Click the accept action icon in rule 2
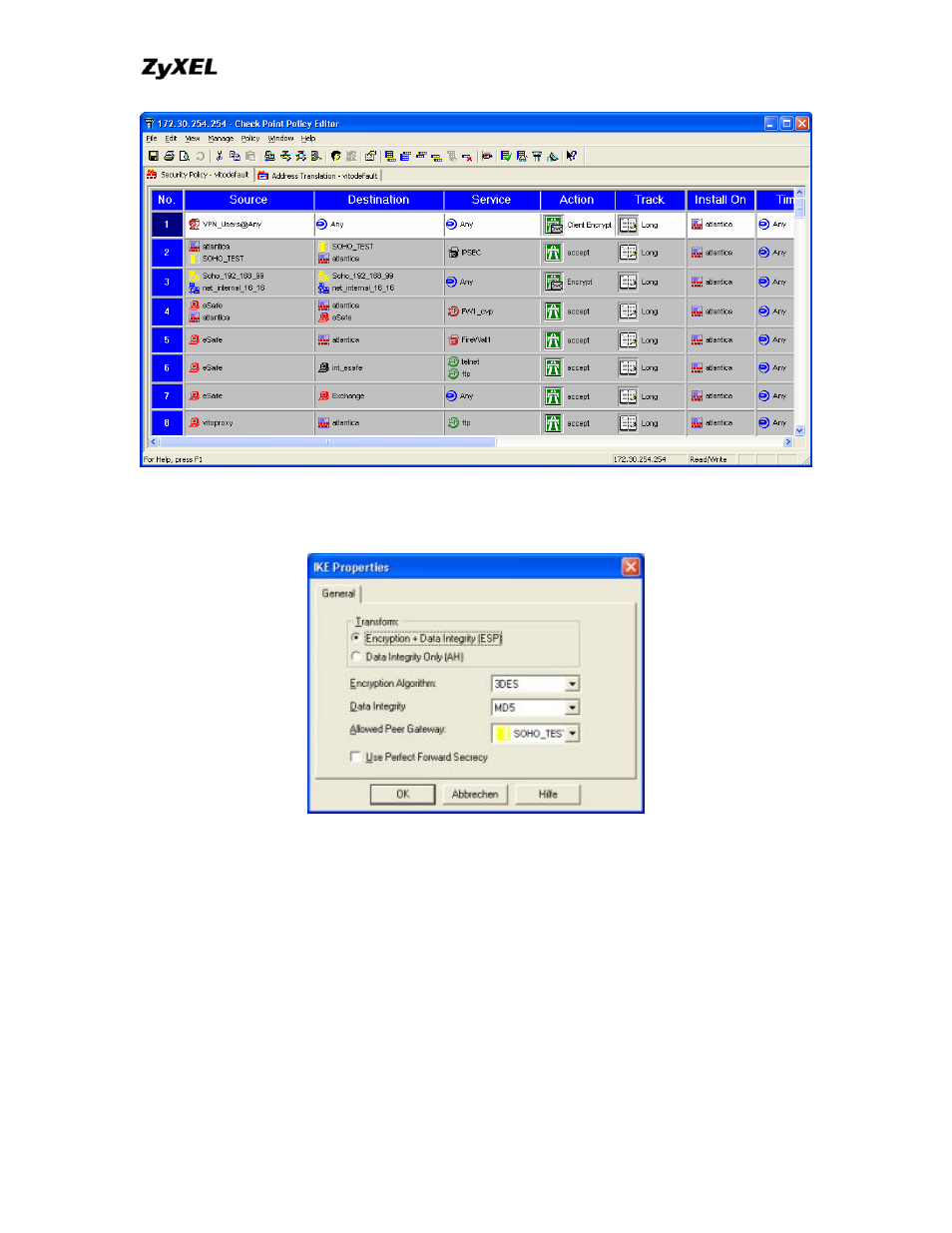952x1233 pixels. pyautogui.click(x=554, y=253)
